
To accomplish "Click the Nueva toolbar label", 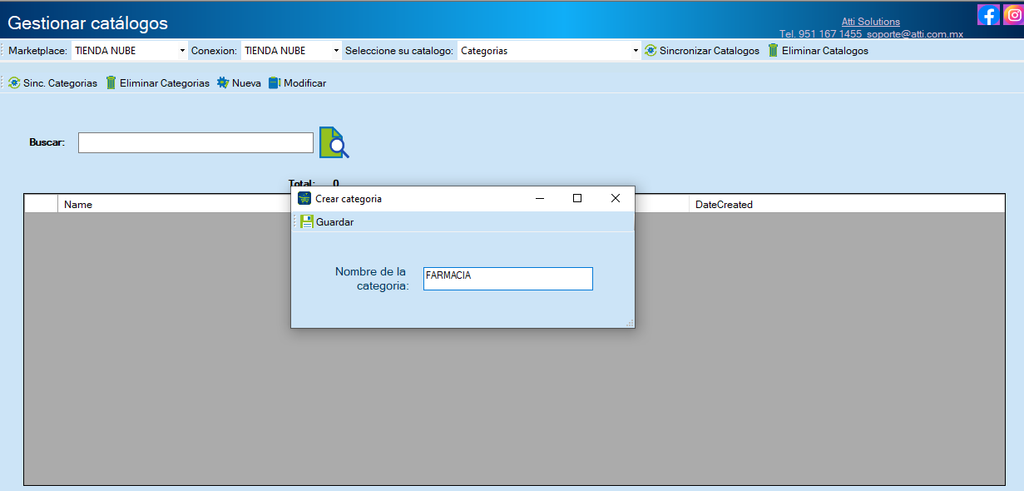I will pos(246,83).
